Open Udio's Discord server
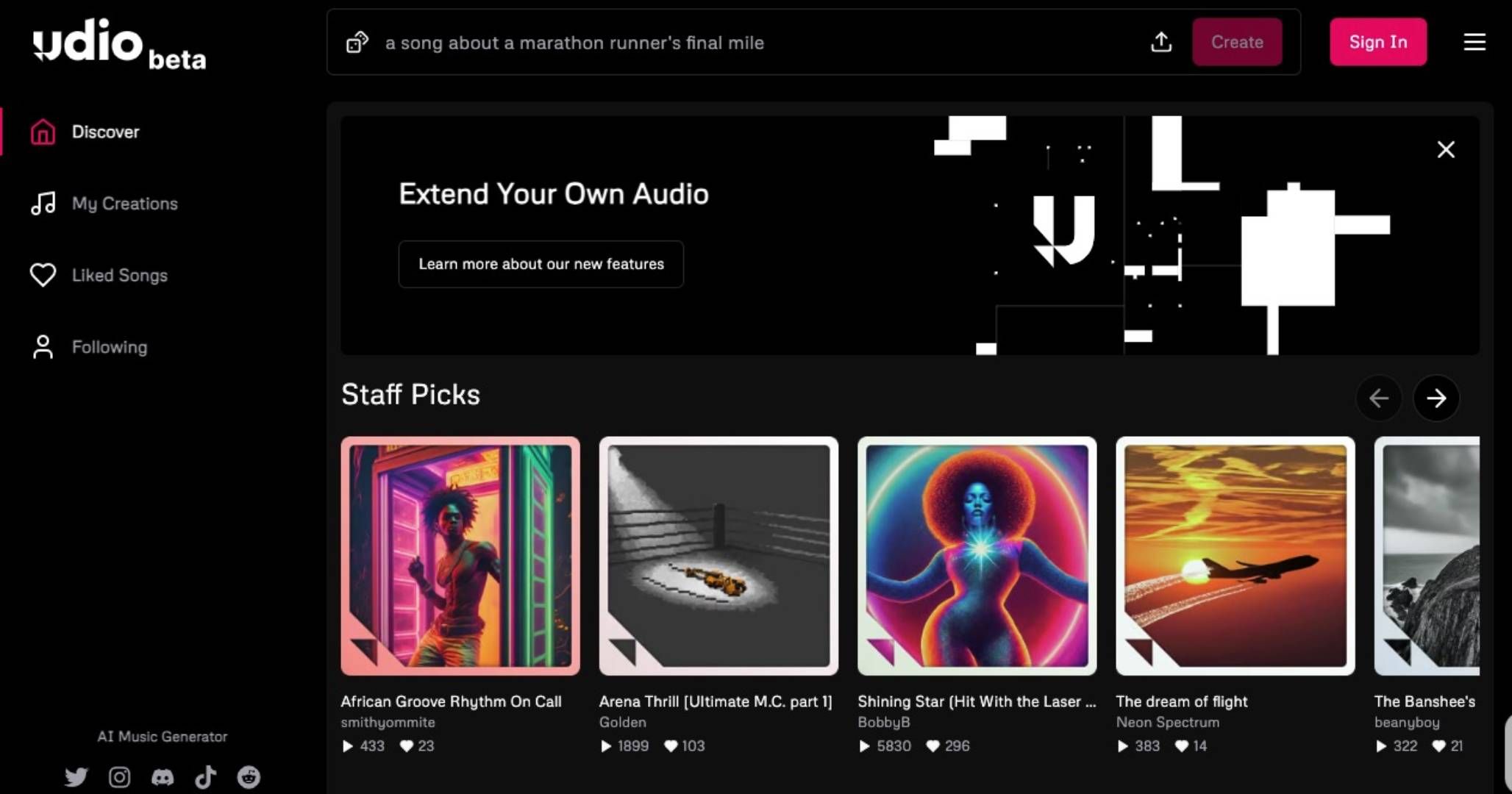 click(x=163, y=777)
